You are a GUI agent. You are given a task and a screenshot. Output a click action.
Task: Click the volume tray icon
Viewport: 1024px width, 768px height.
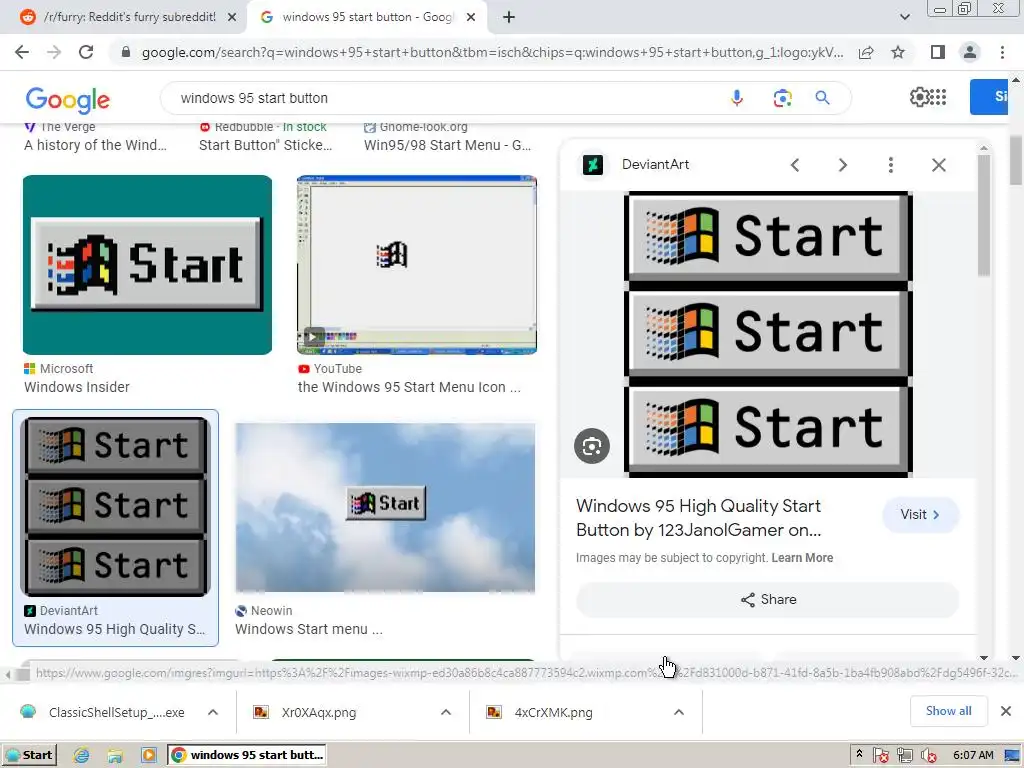tap(929, 756)
